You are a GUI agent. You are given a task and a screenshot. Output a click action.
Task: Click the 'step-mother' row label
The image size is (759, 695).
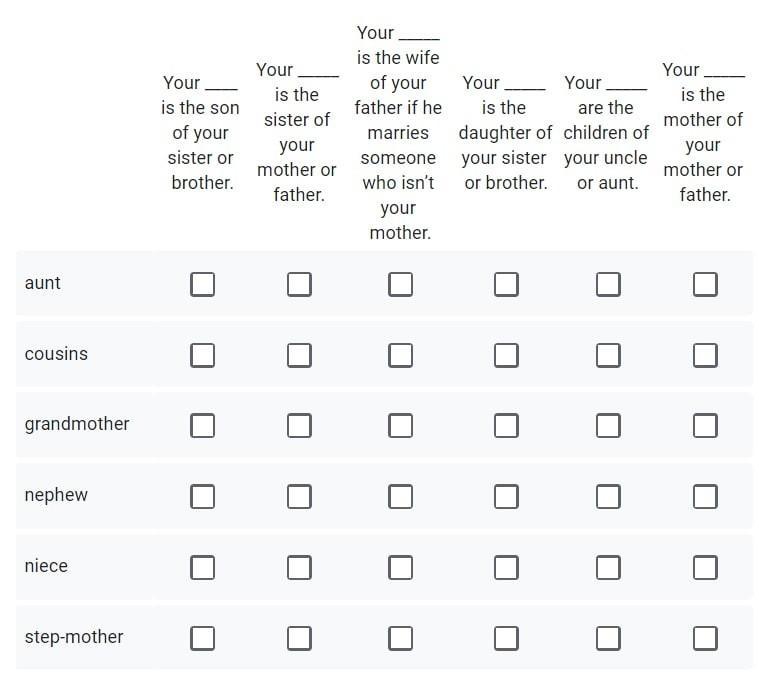74,637
